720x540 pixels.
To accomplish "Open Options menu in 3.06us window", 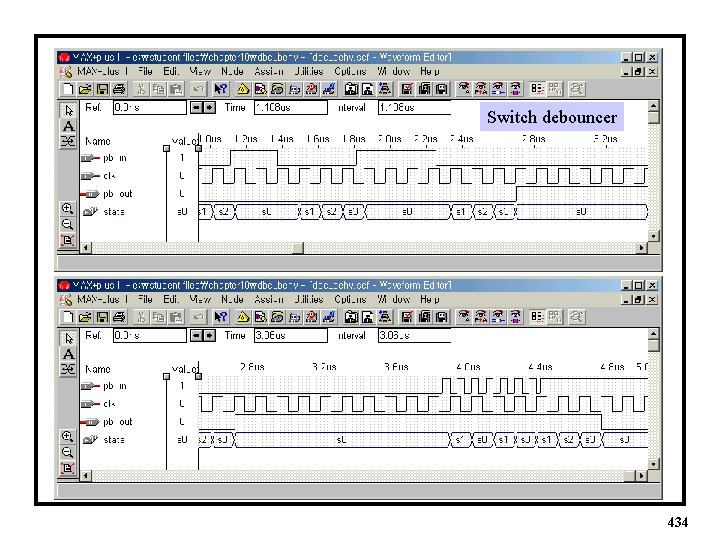I will (350, 299).
